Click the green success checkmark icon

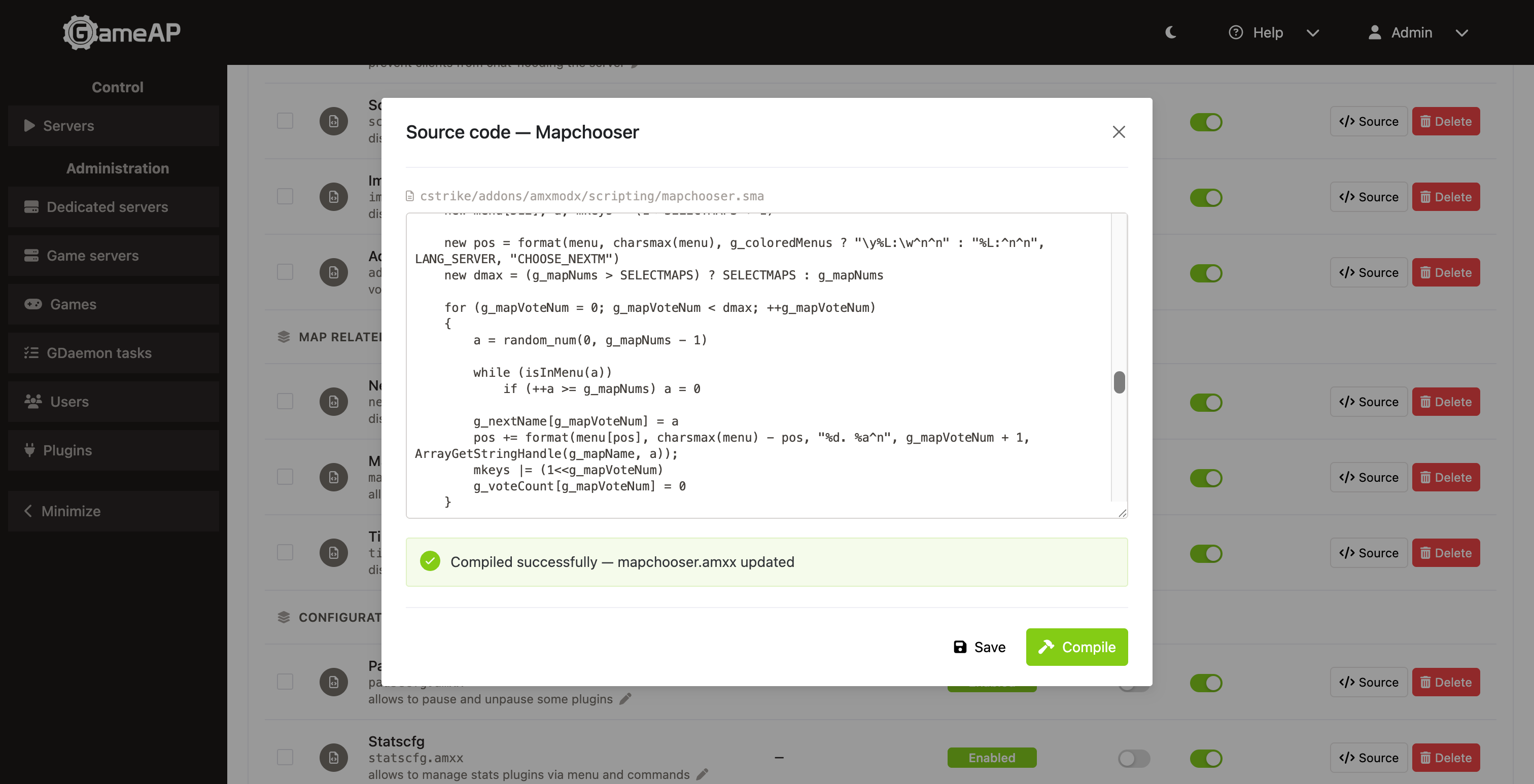tap(430, 561)
